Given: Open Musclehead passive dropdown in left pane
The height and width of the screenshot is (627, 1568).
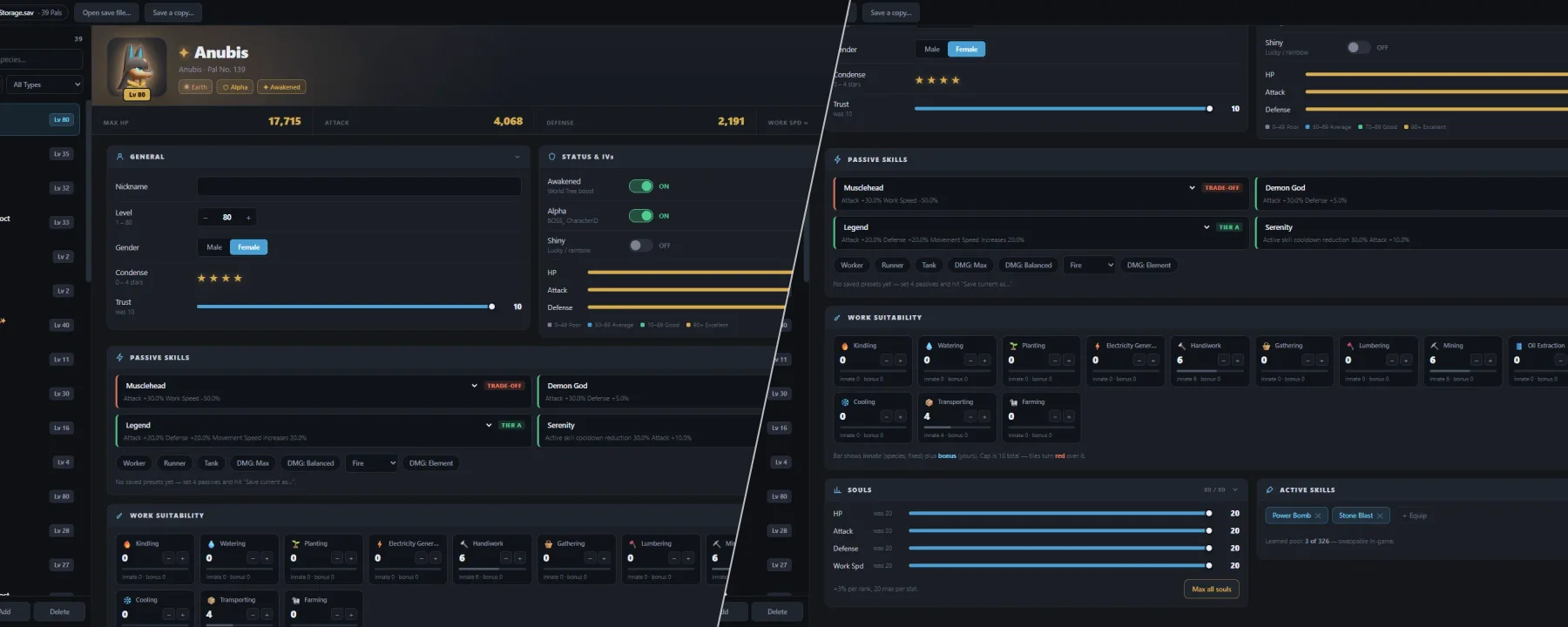Looking at the screenshot, I should (x=474, y=386).
